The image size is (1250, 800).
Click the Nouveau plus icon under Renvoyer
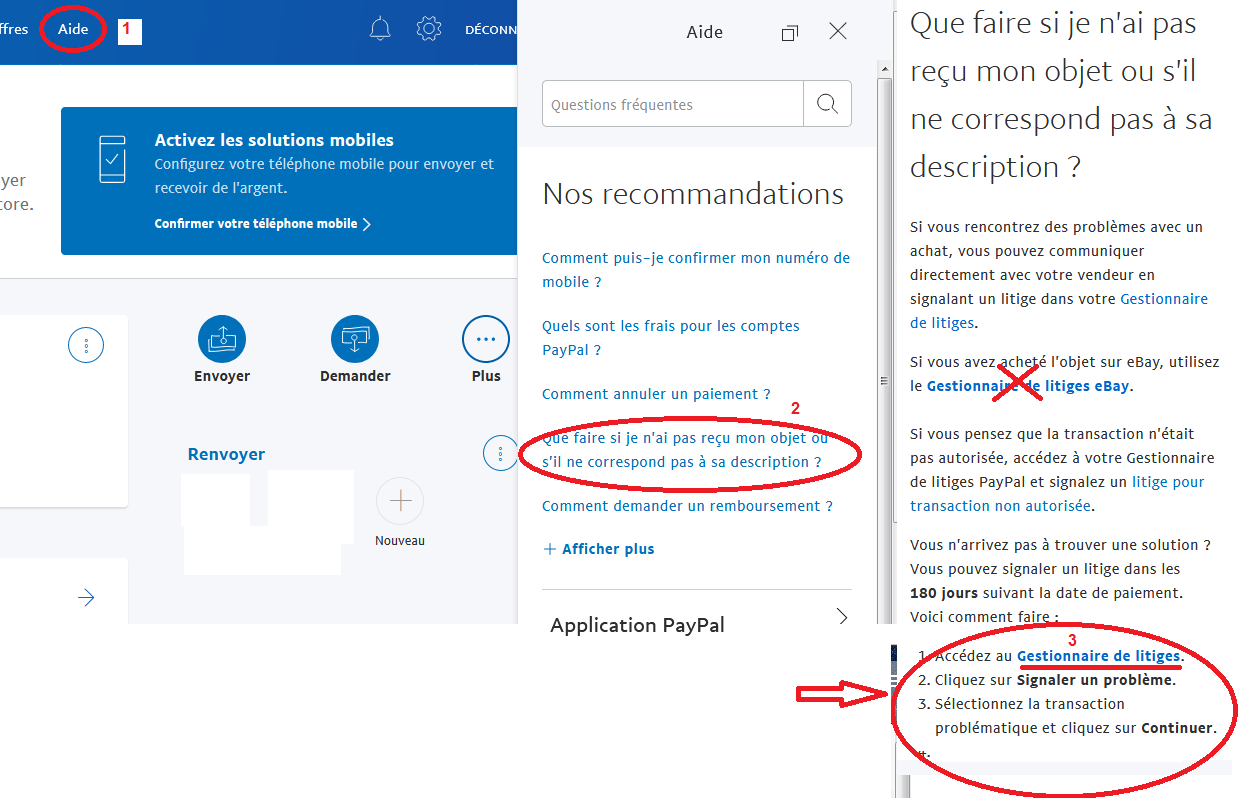pyautogui.click(x=400, y=500)
